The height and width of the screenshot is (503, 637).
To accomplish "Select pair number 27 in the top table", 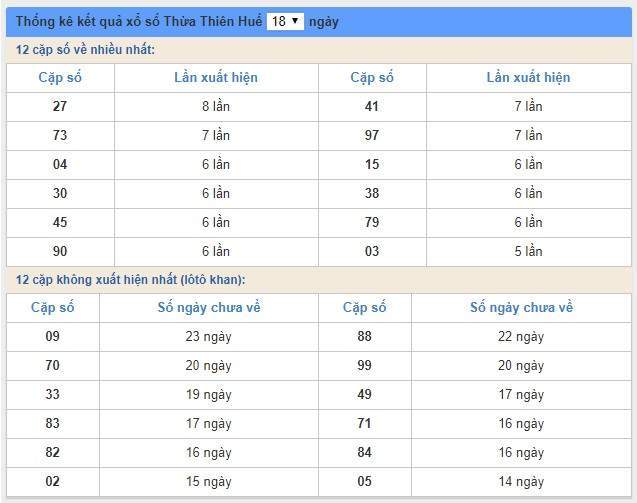I will [60, 106].
